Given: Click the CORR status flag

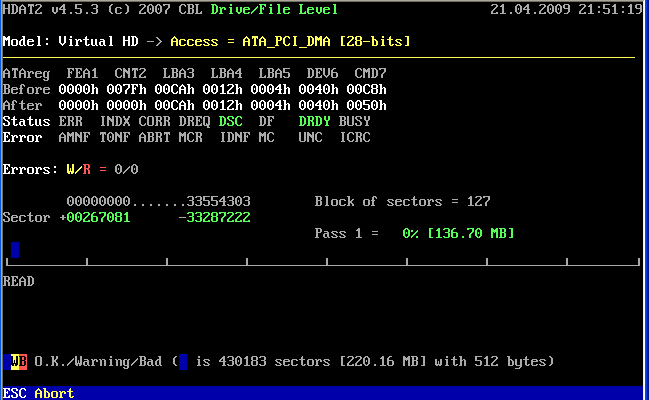Looking at the screenshot, I should click(x=154, y=121).
